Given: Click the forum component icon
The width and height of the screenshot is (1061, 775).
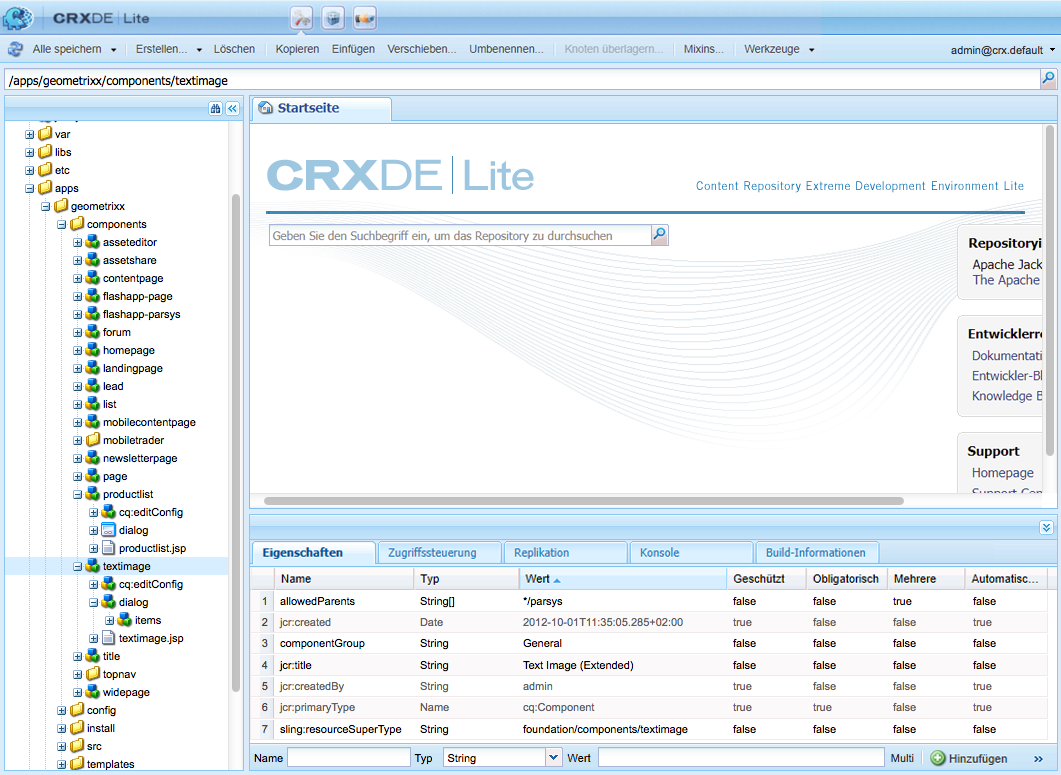Looking at the screenshot, I should [93, 332].
